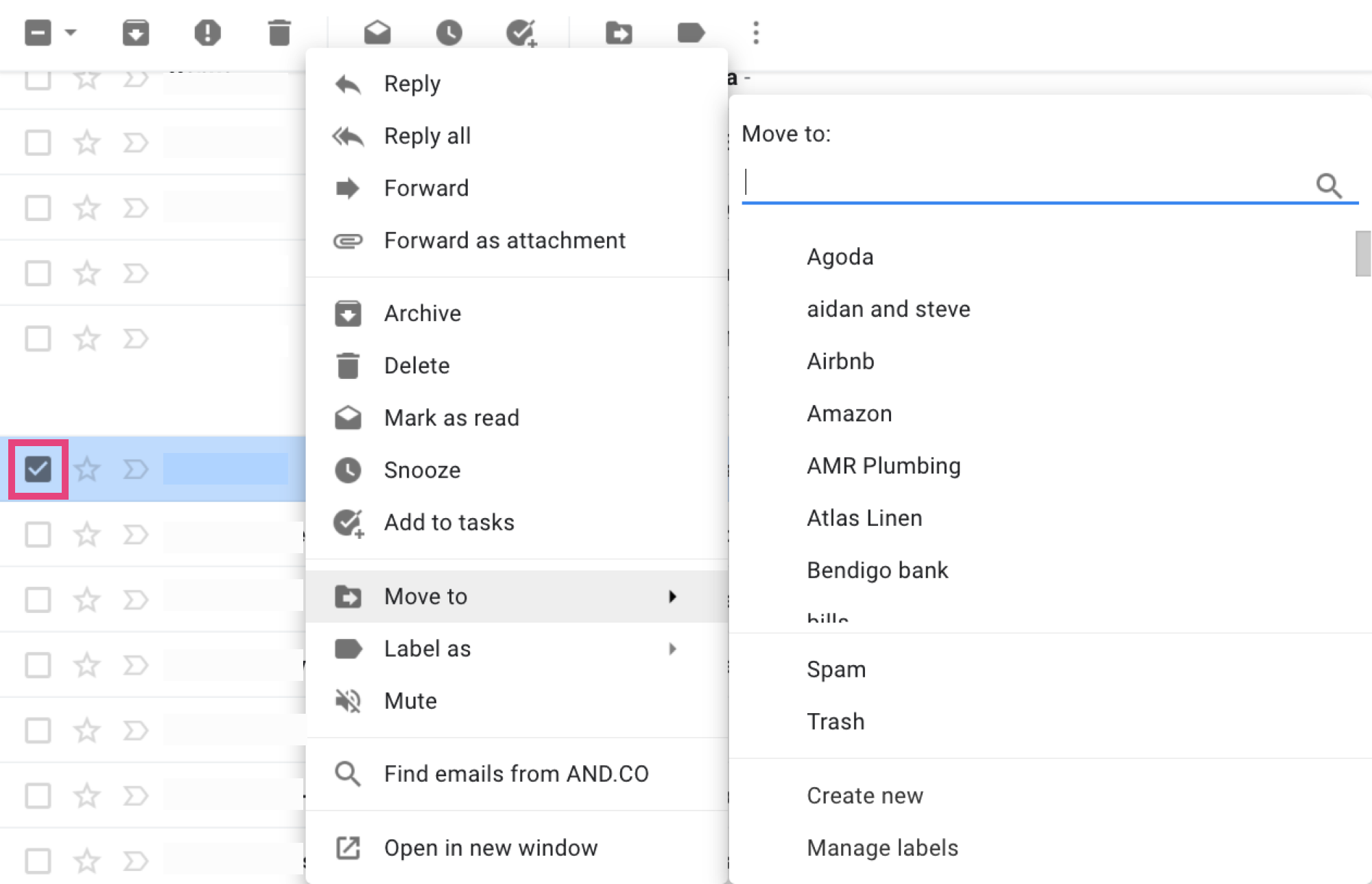The width and height of the screenshot is (1372, 884).
Task: Open the Move to context menu entry
Action: point(517,596)
